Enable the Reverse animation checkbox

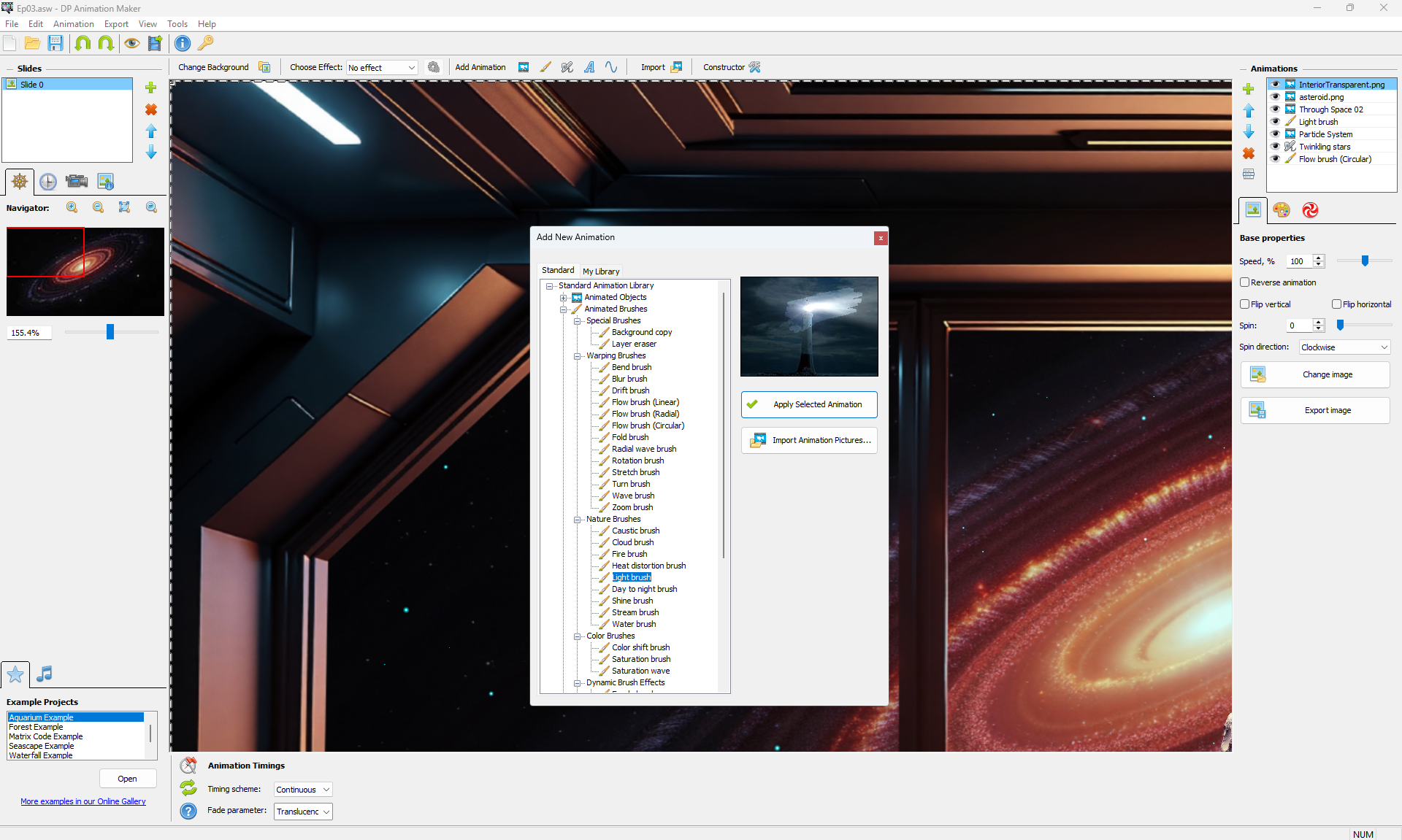point(1245,282)
